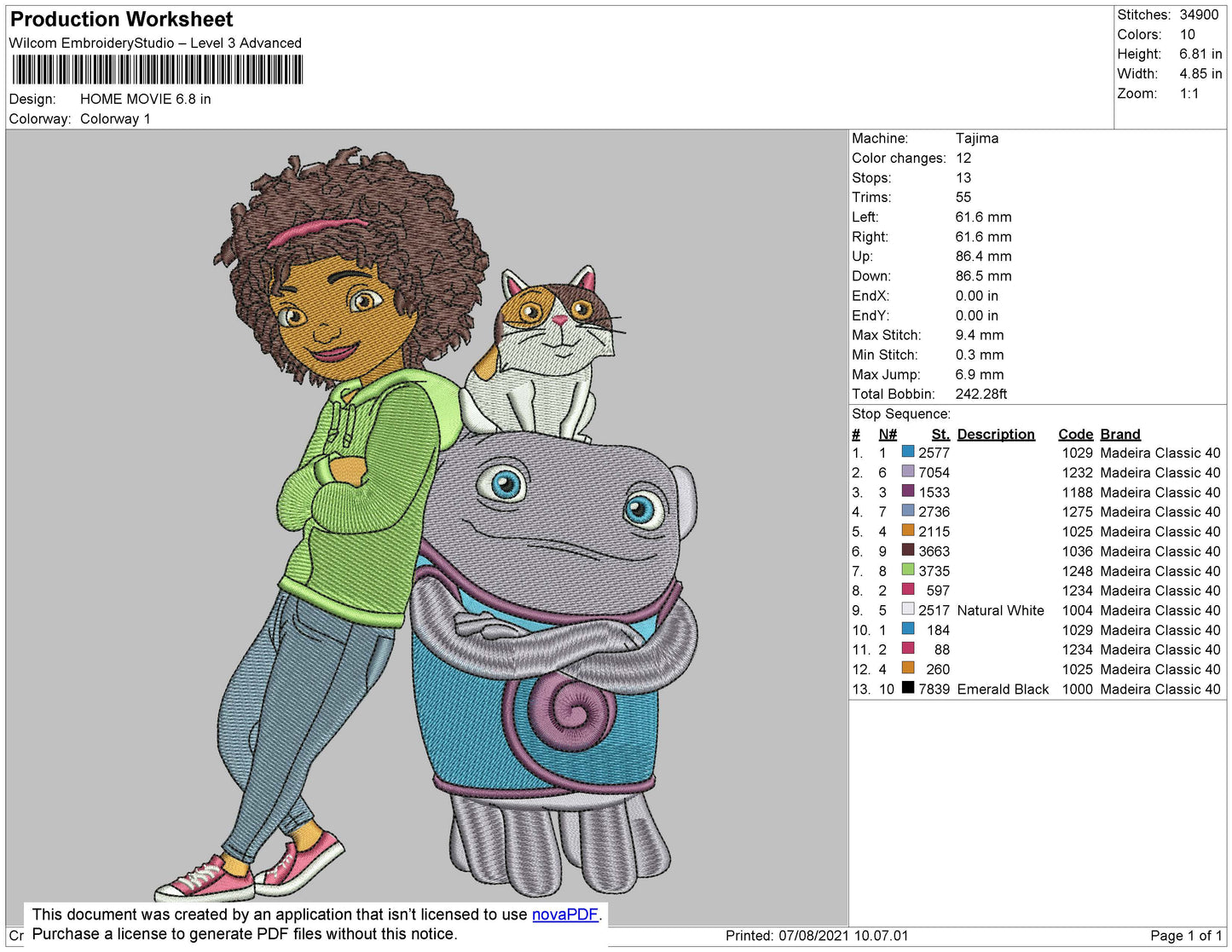Click the 'EndX:' label
Image resolution: width=1232 pixels, height=952 pixels.
point(870,296)
